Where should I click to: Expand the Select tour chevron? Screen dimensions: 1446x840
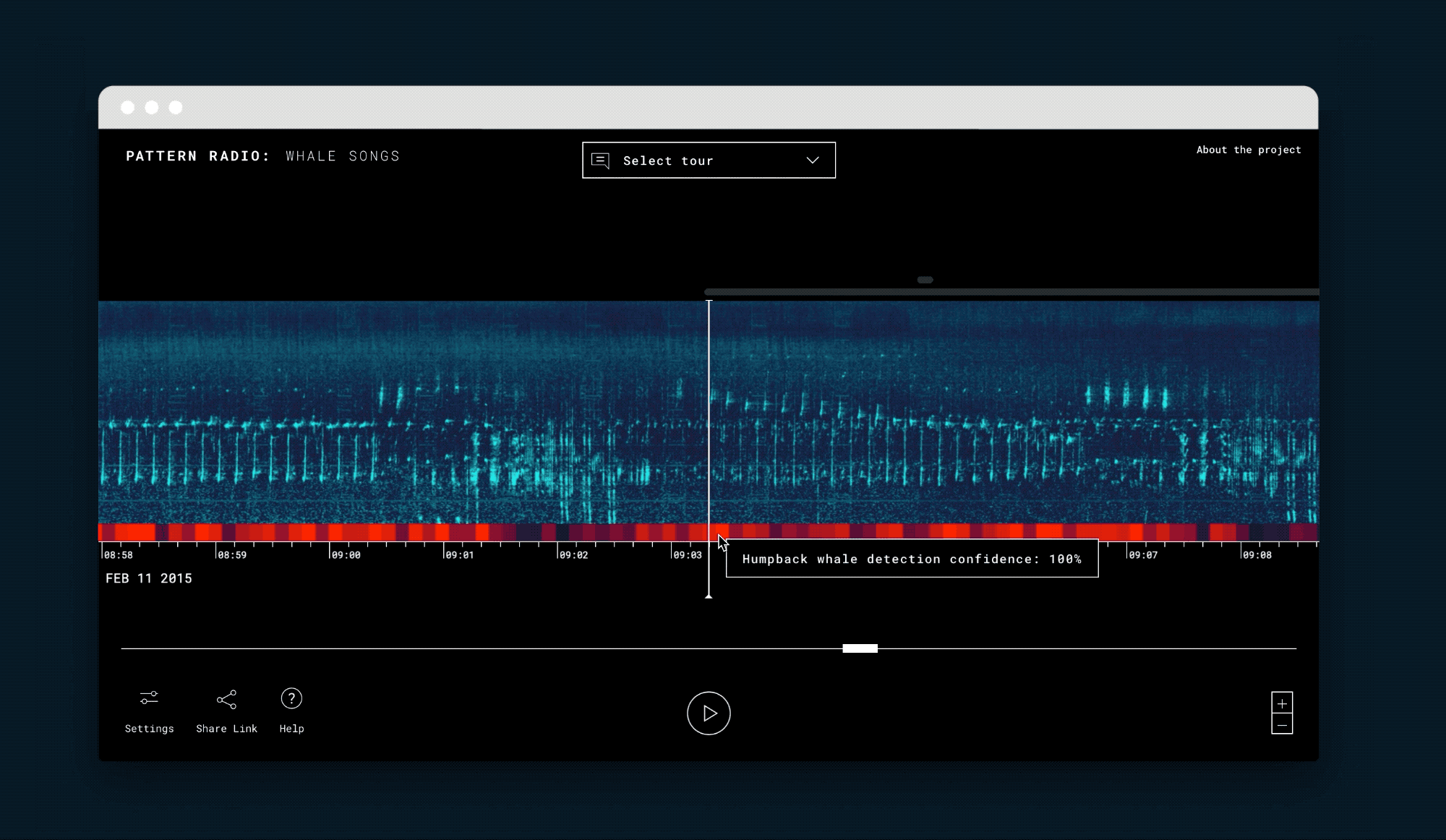(x=813, y=160)
